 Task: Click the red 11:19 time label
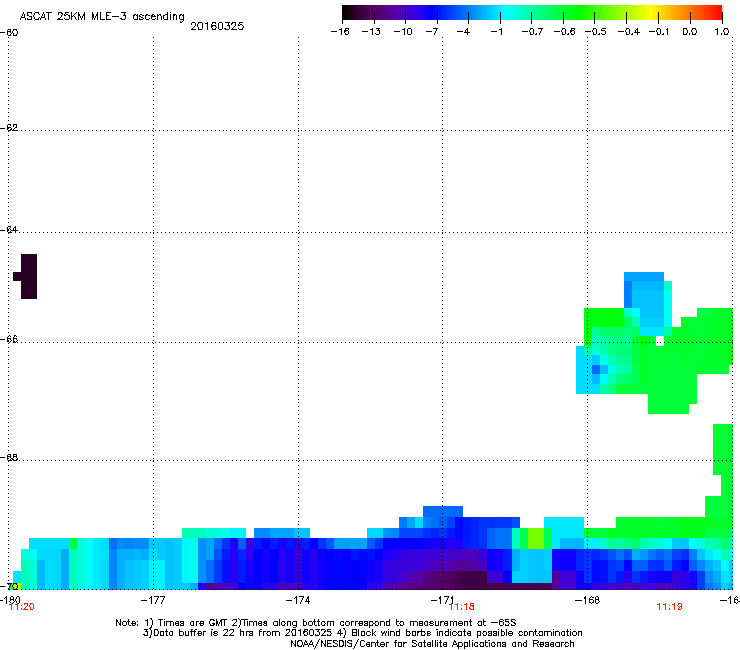pos(669,607)
